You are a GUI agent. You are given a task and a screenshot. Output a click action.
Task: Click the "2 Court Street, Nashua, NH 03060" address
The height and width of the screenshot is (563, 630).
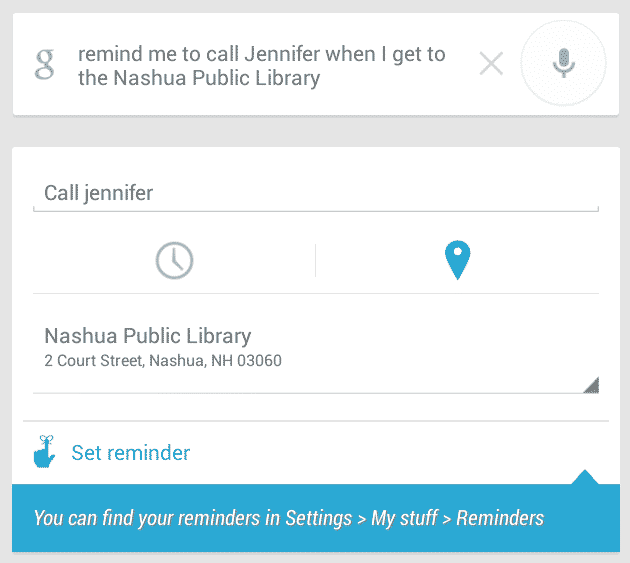[163, 361]
